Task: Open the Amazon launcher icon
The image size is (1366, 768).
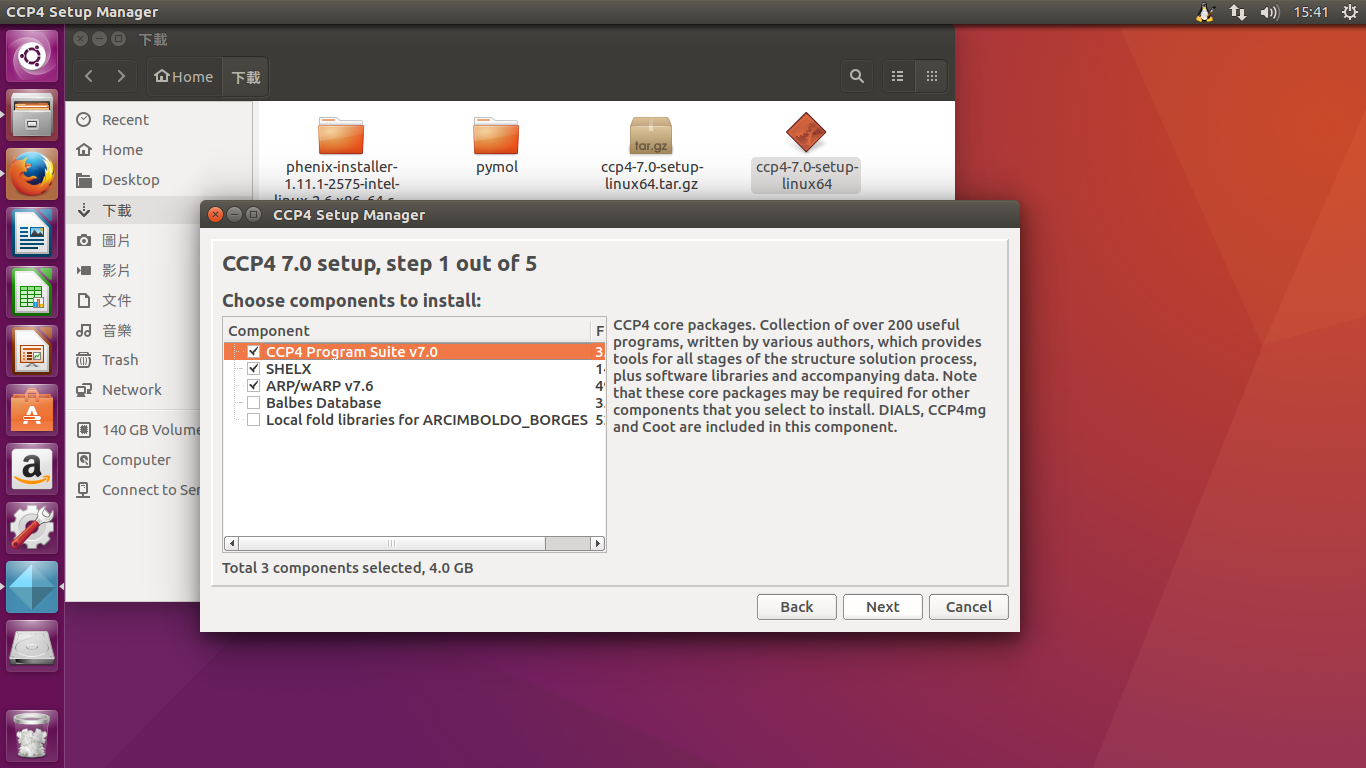Action: (32, 469)
